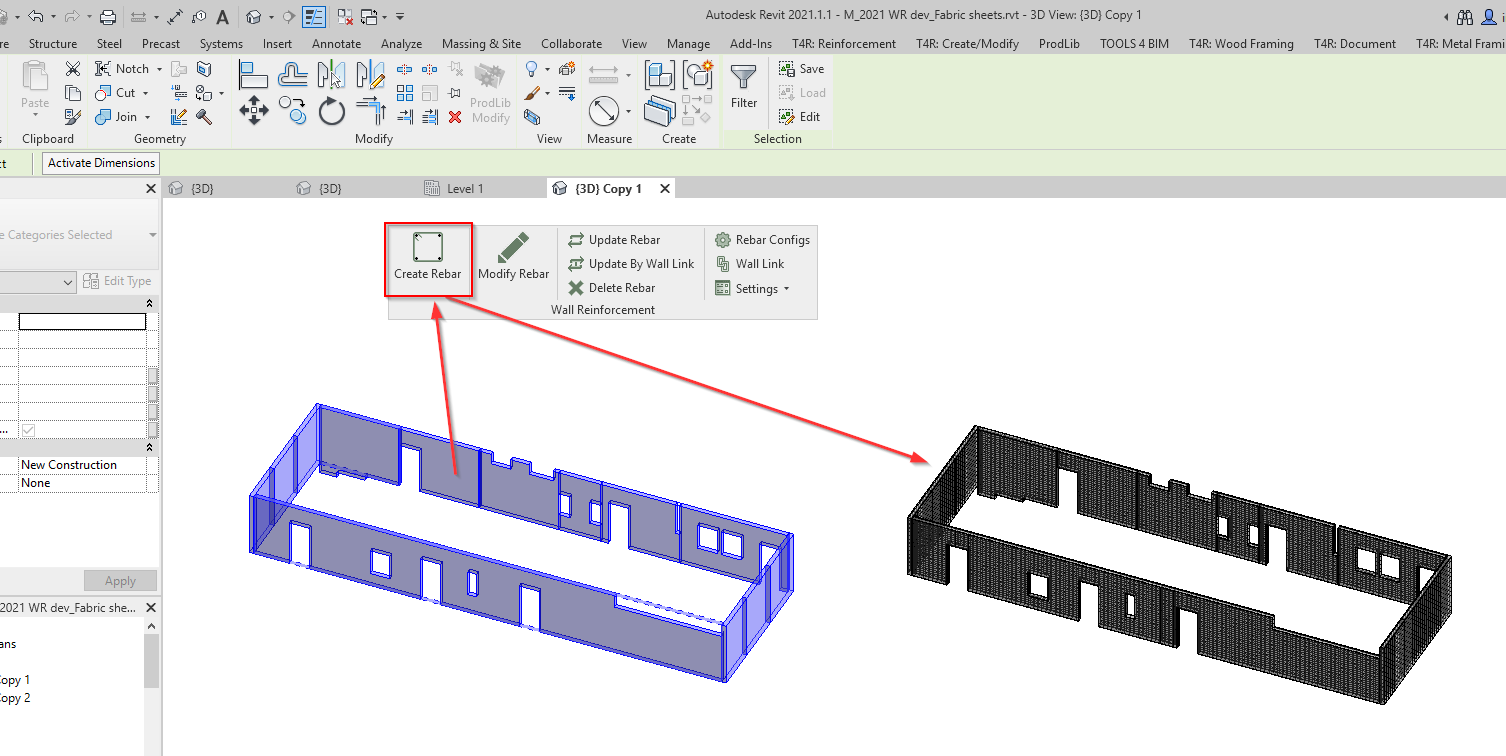Click Update By Wall Link
This screenshot has height=756, width=1506.
point(631,264)
